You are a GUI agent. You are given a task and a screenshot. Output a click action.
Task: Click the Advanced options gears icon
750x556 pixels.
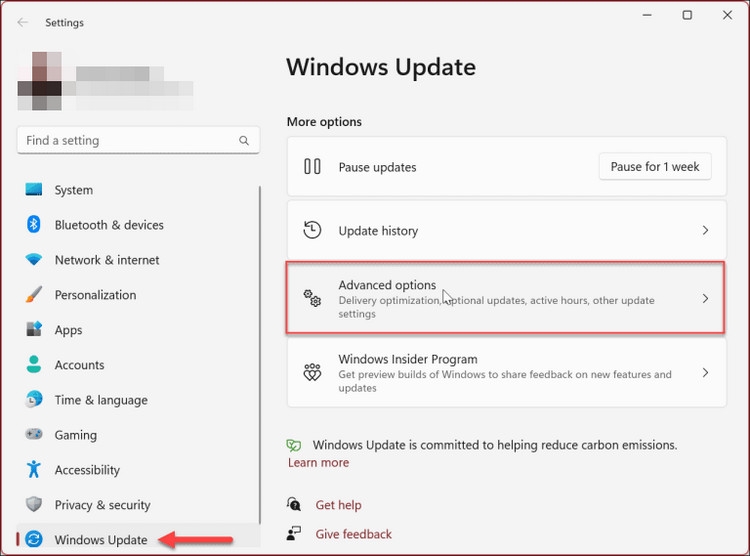tap(312, 298)
